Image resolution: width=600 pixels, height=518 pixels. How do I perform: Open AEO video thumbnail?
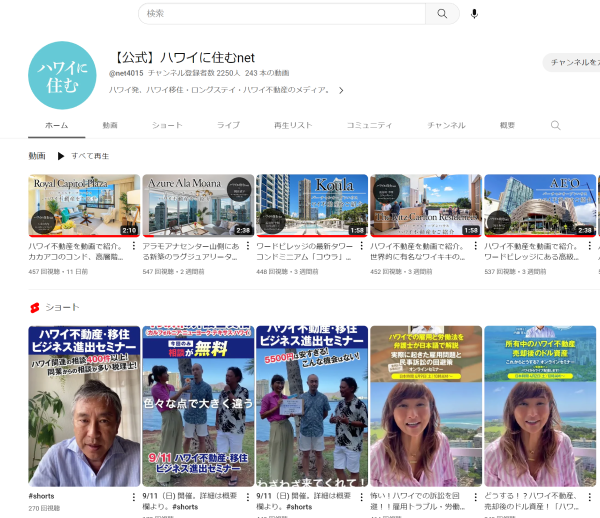(540, 205)
